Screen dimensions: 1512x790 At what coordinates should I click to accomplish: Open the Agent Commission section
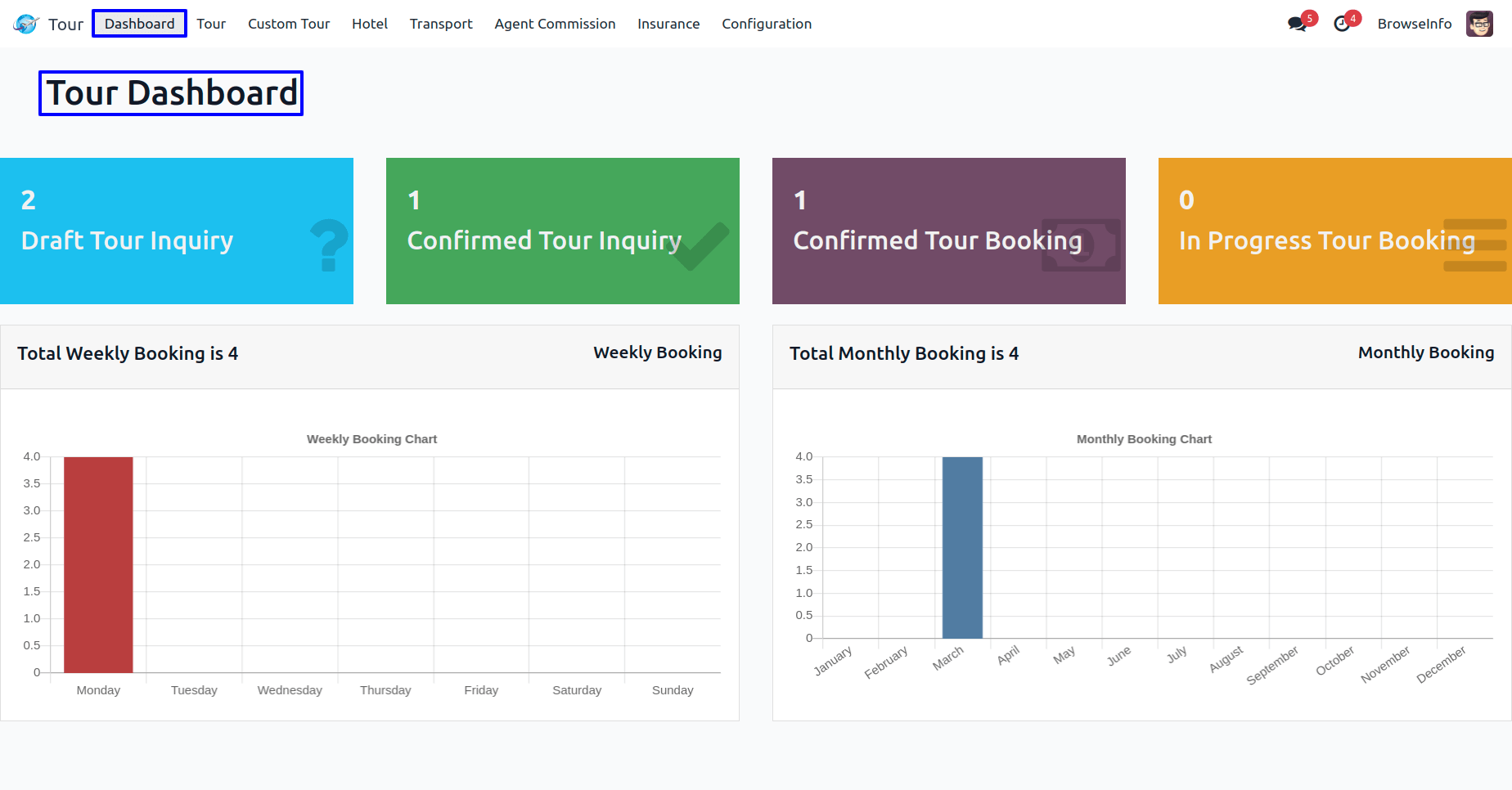pos(555,24)
